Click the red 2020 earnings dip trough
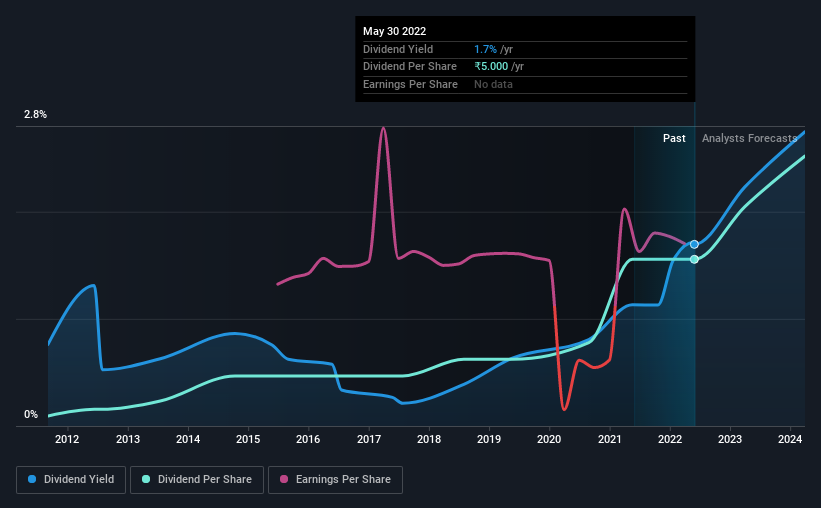The image size is (821, 508). 564,409
